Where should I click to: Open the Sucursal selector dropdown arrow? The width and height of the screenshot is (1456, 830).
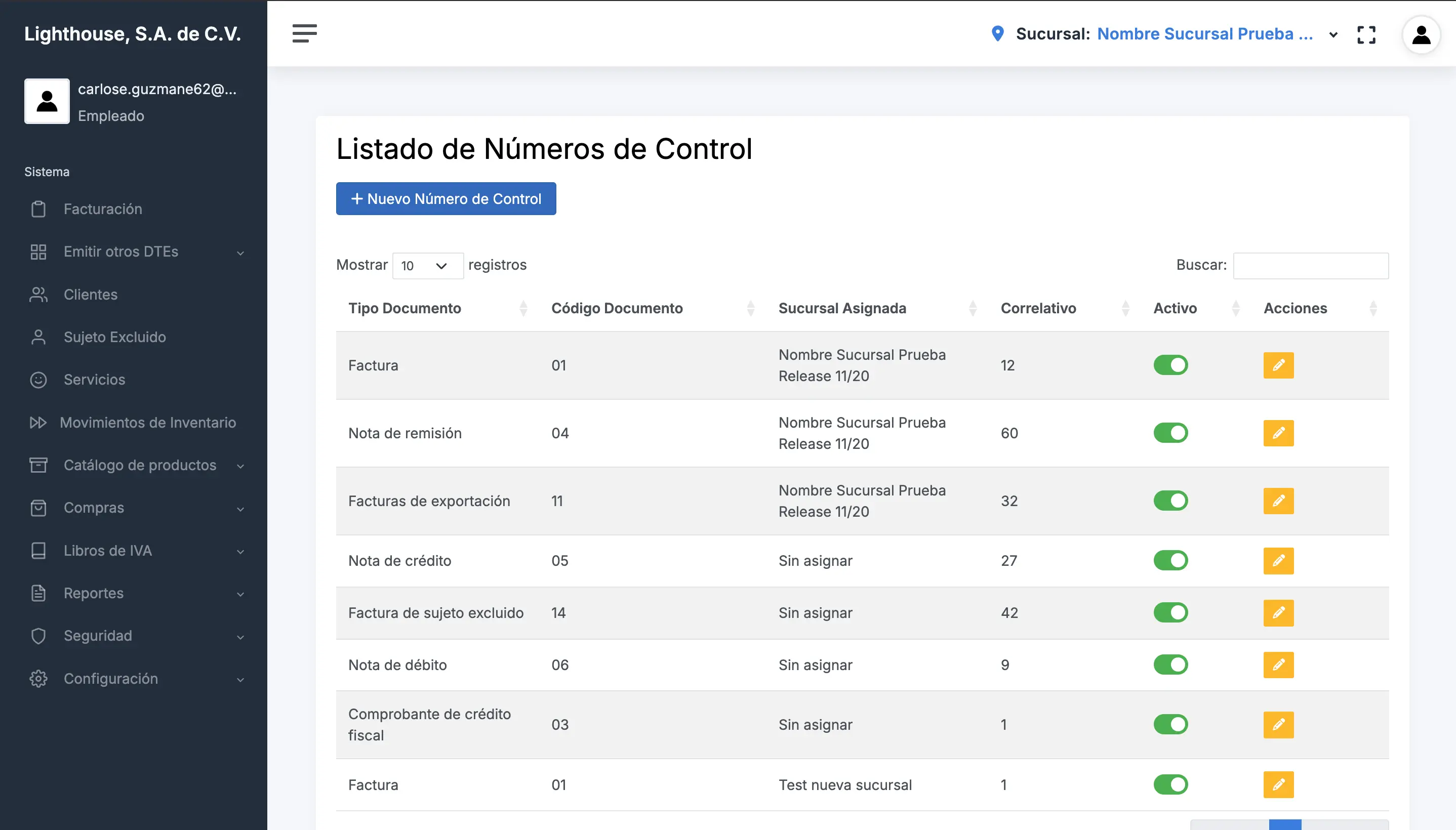click(1333, 35)
